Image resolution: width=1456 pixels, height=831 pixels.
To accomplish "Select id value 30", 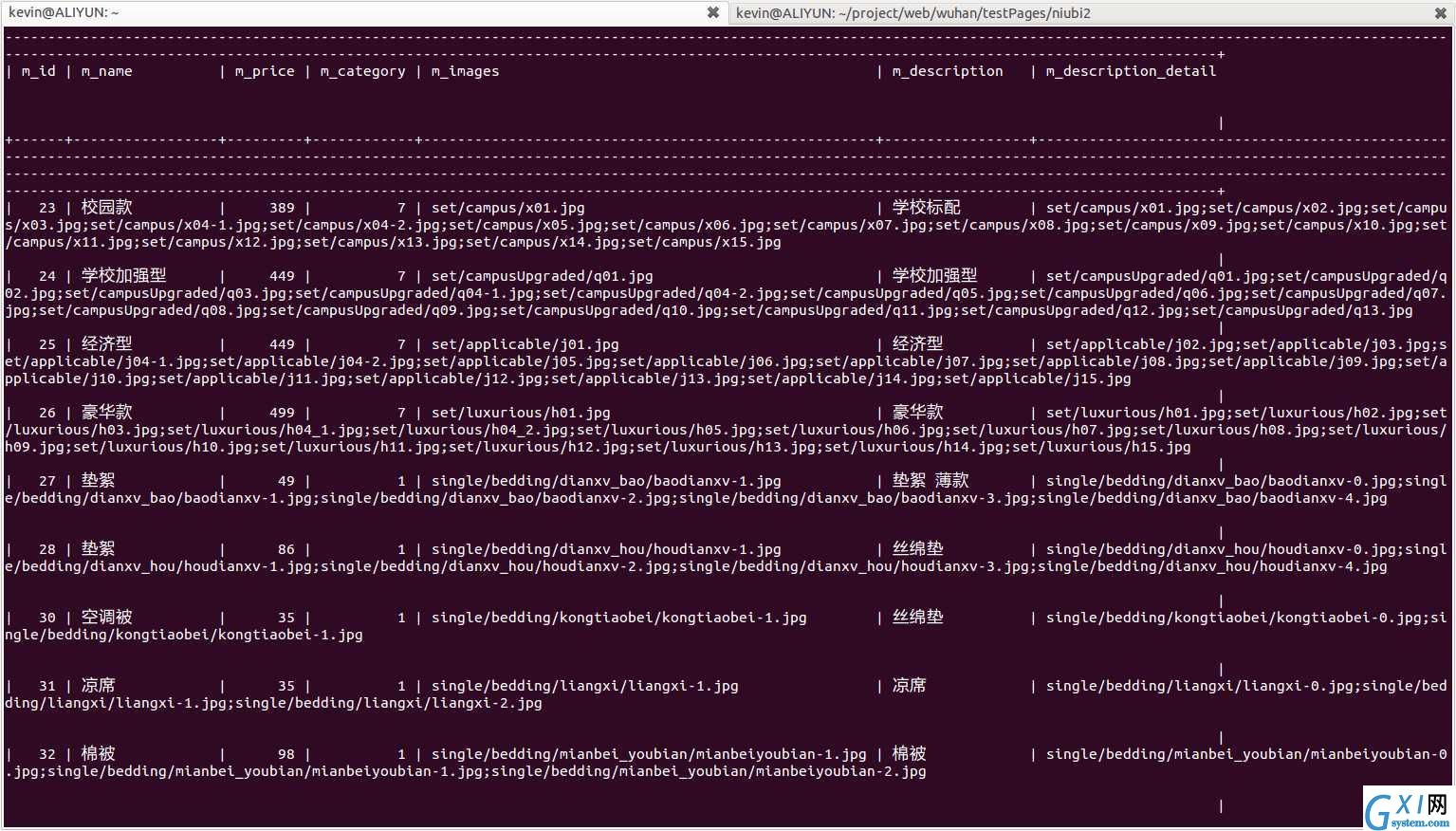I will (x=47, y=618).
